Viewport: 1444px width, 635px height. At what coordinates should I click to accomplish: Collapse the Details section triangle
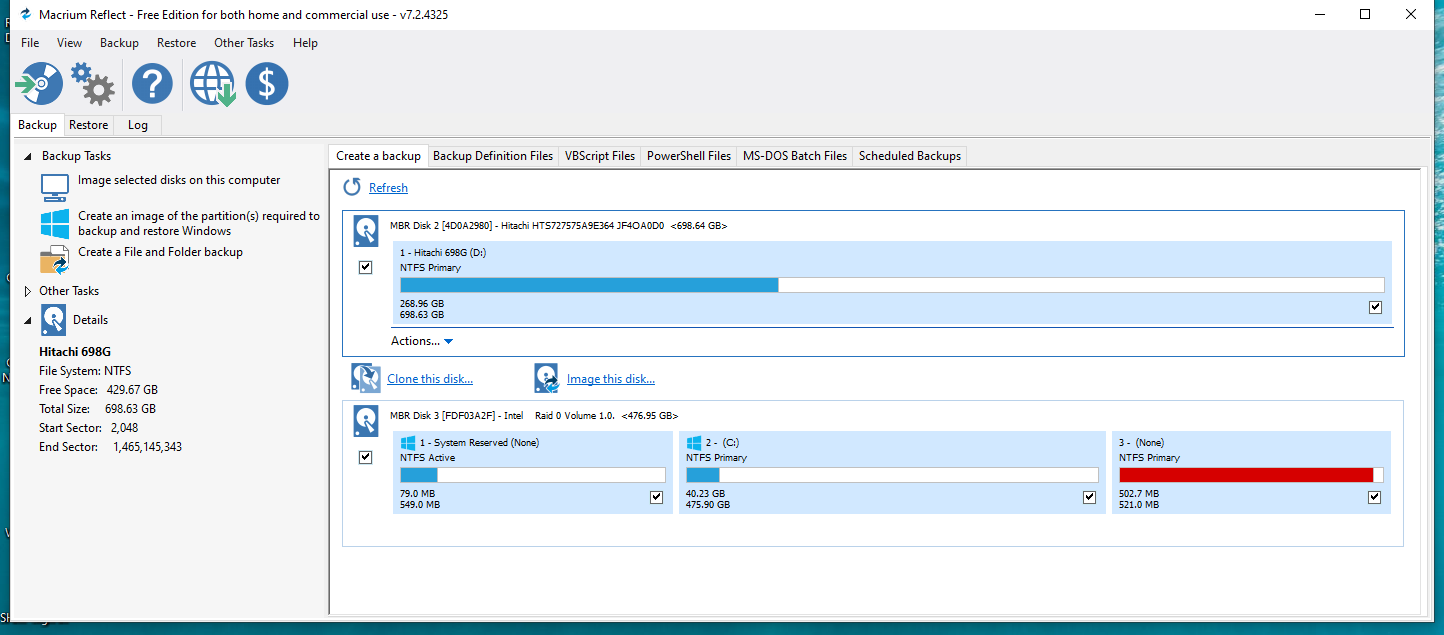(28, 320)
